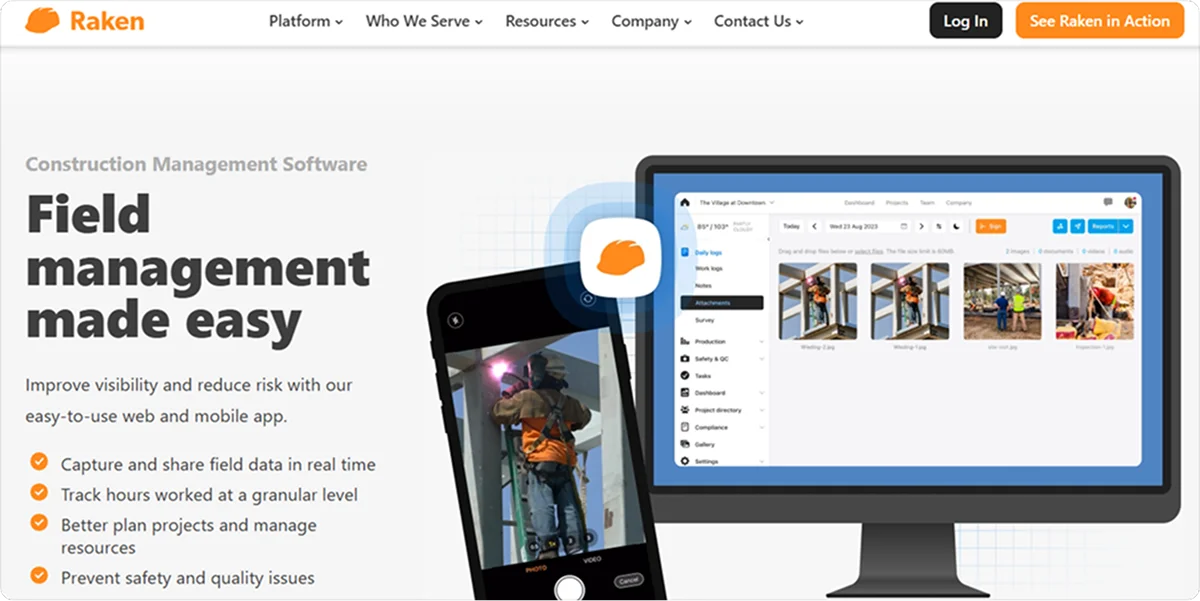Switch to the Projects tab in the app

click(x=897, y=203)
